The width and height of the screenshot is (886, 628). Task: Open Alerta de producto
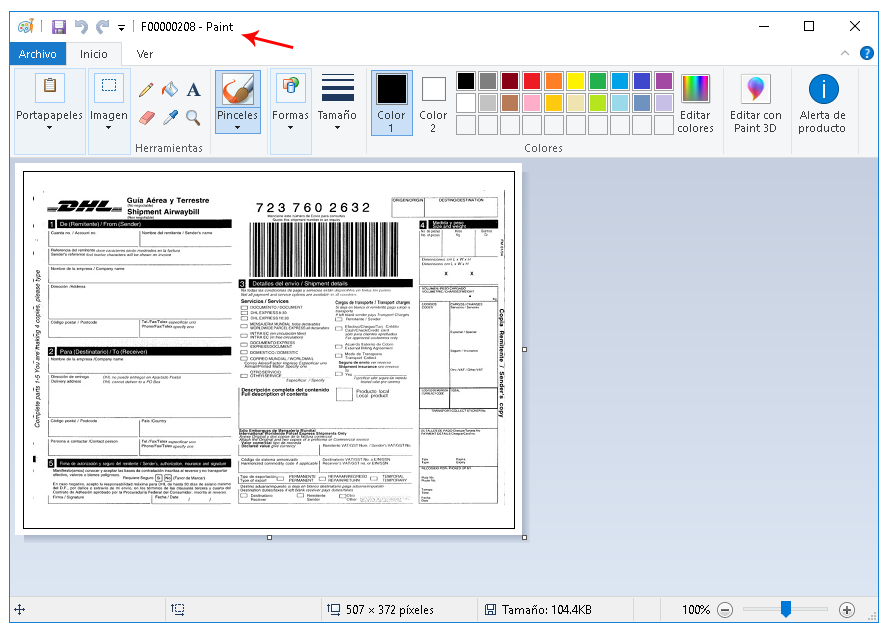click(823, 103)
